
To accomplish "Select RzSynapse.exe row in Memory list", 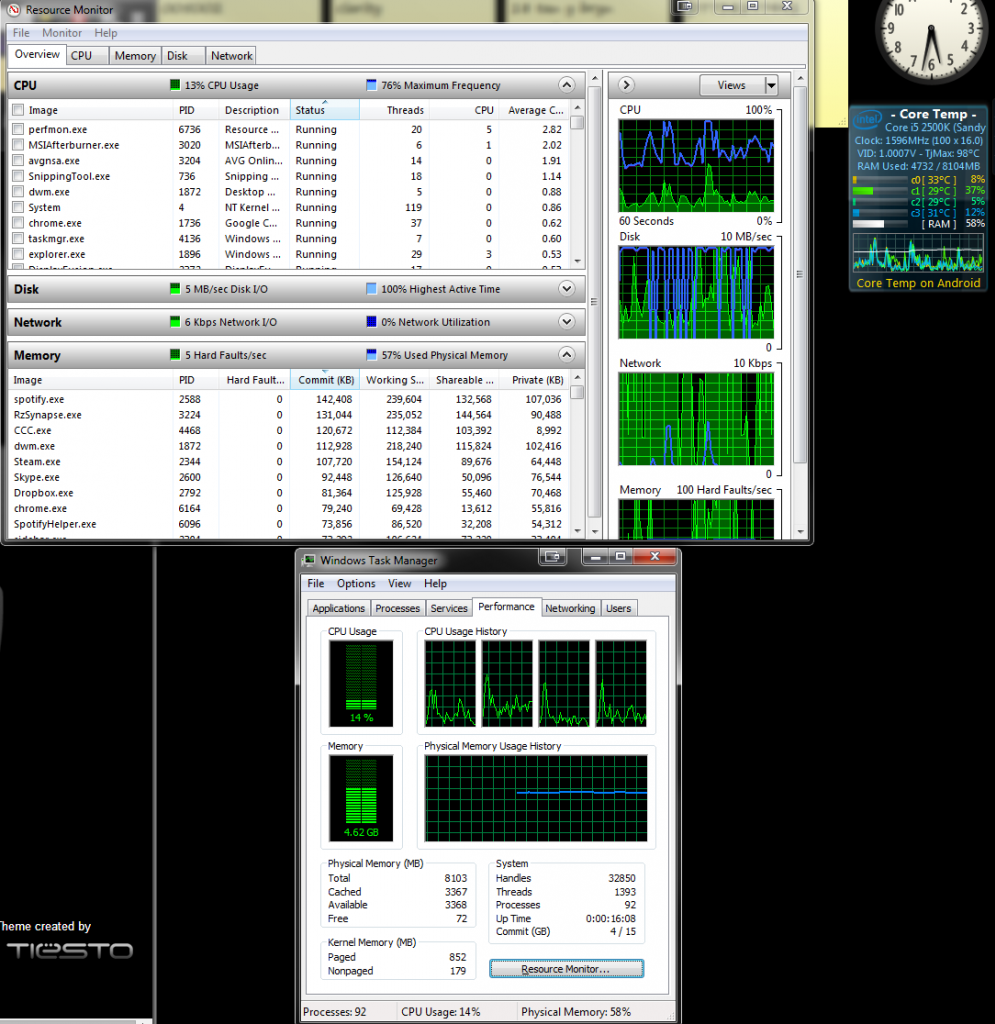I will [289, 415].
